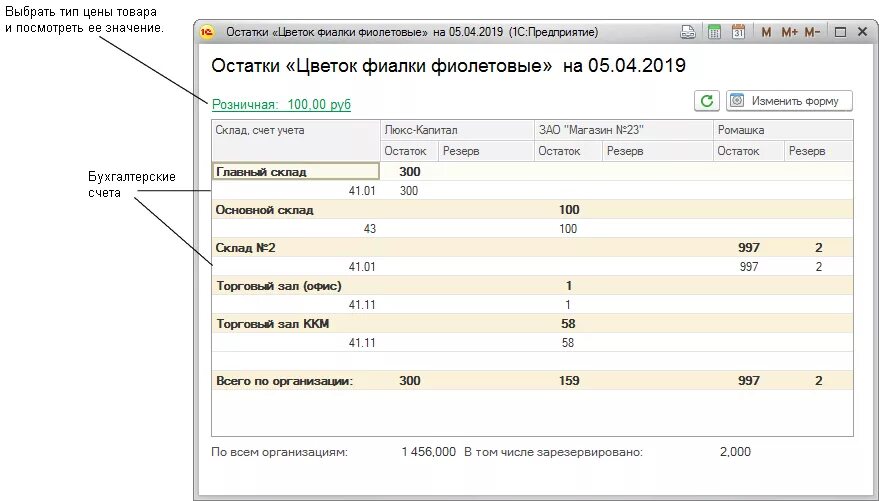Open the calculator icon in title bar
Screen dimensions: 879x501
point(714,32)
